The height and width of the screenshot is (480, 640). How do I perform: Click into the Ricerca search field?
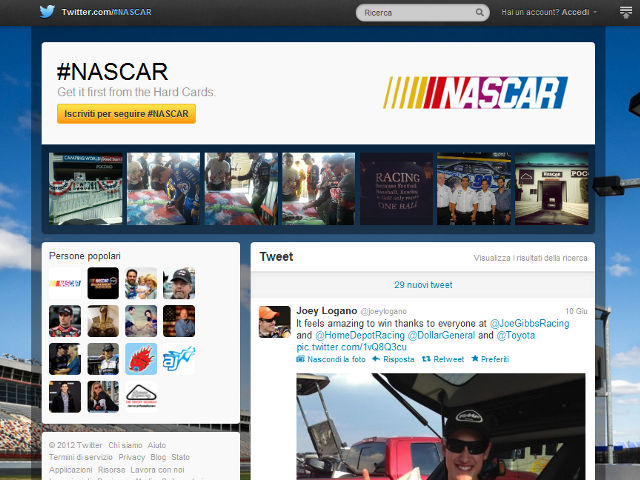tap(415, 13)
